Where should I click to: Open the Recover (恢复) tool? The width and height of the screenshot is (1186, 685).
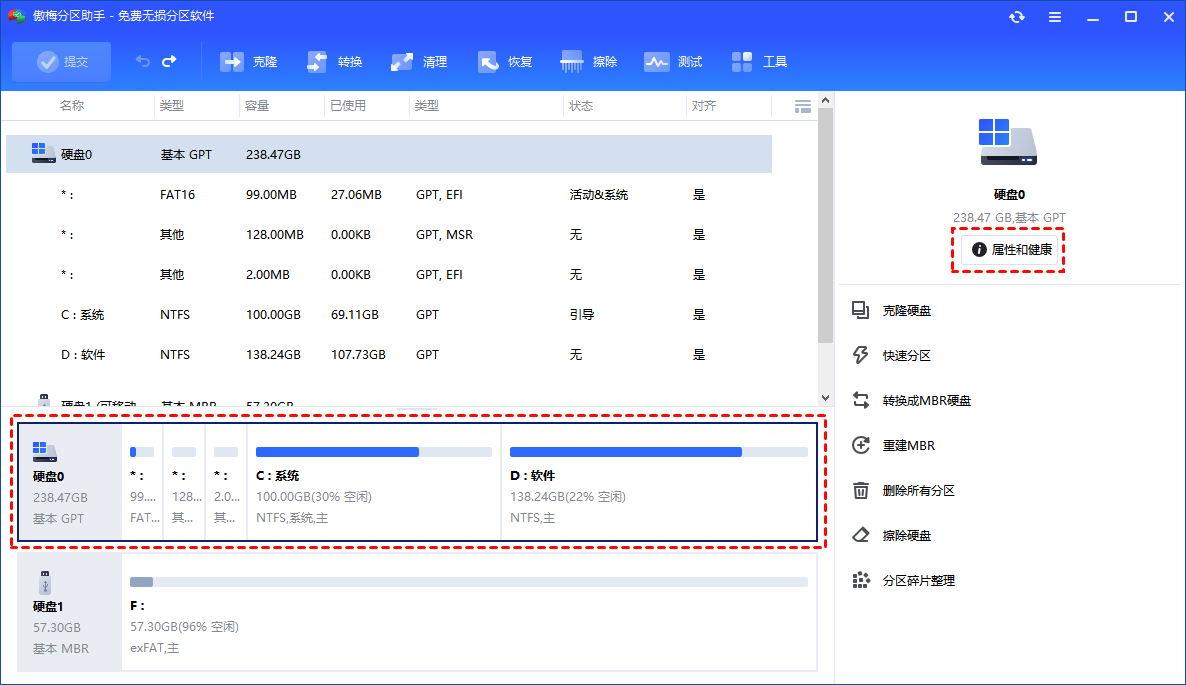click(489, 62)
